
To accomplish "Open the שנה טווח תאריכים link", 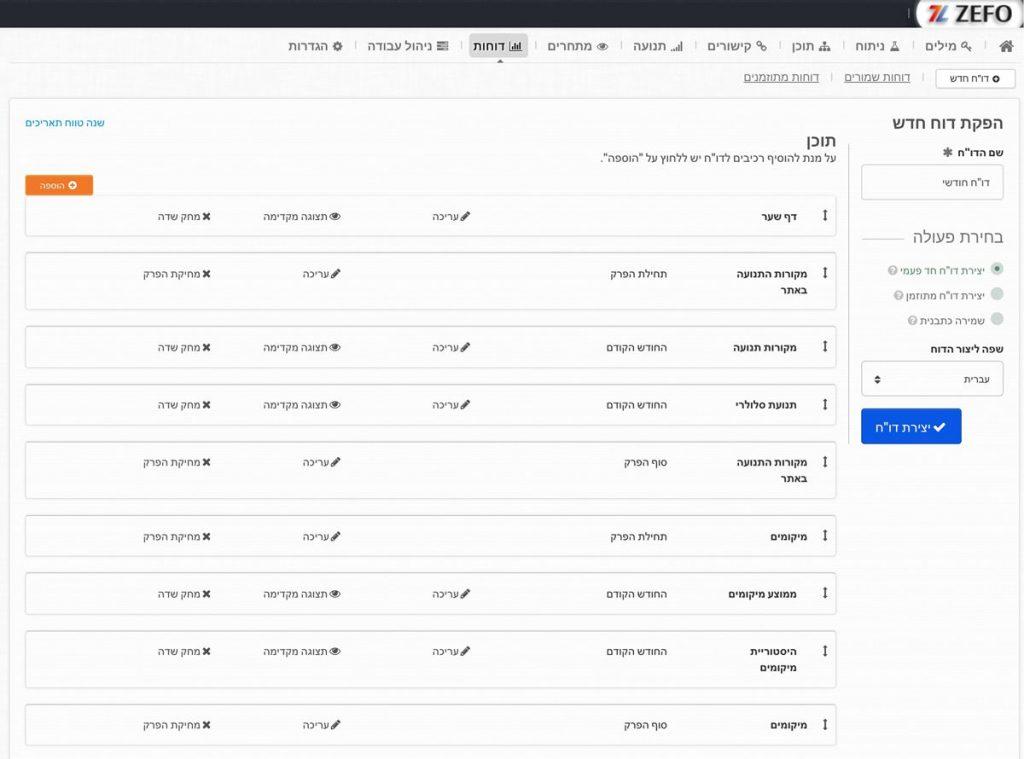I will click(65, 123).
